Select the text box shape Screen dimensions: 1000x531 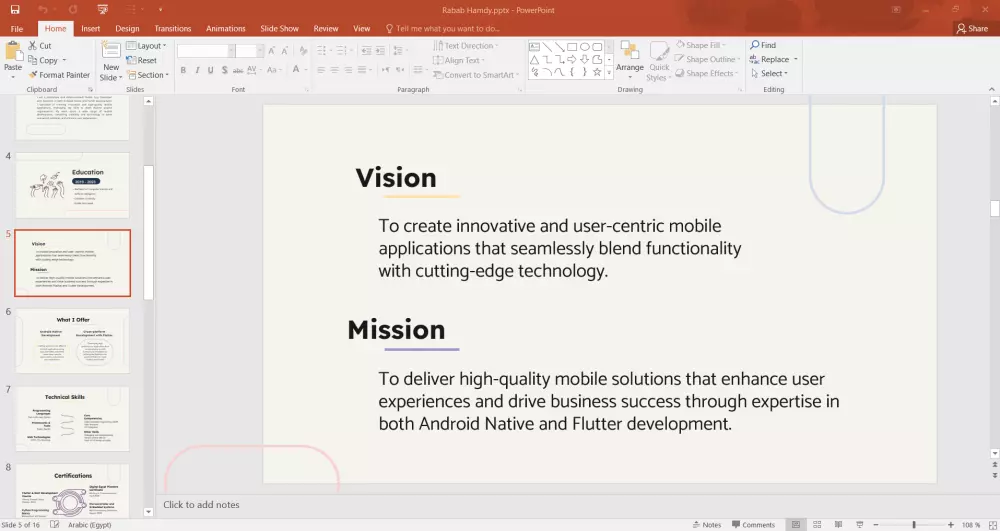[x=534, y=47]
